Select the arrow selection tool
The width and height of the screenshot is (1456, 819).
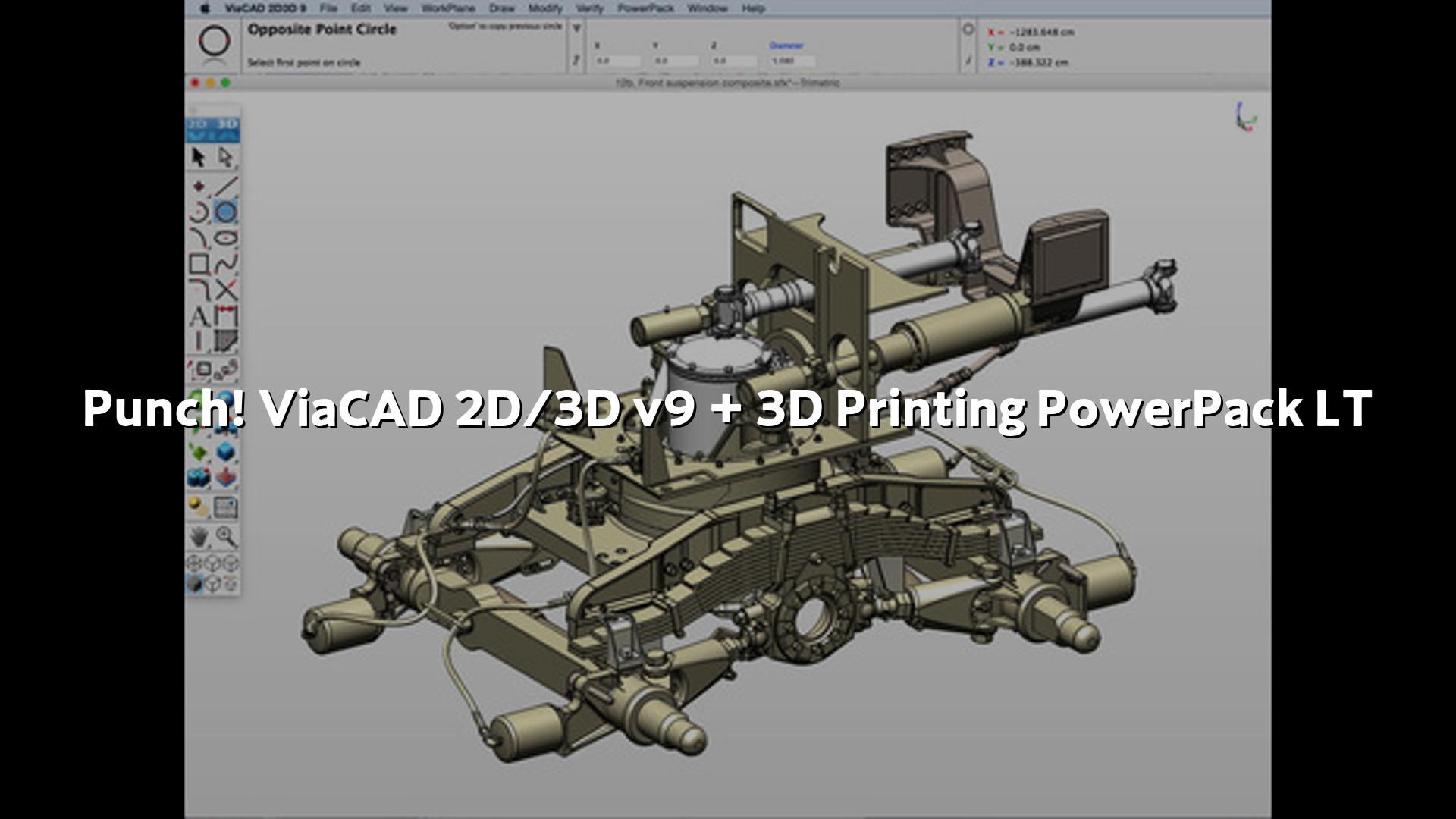[199, 157]
